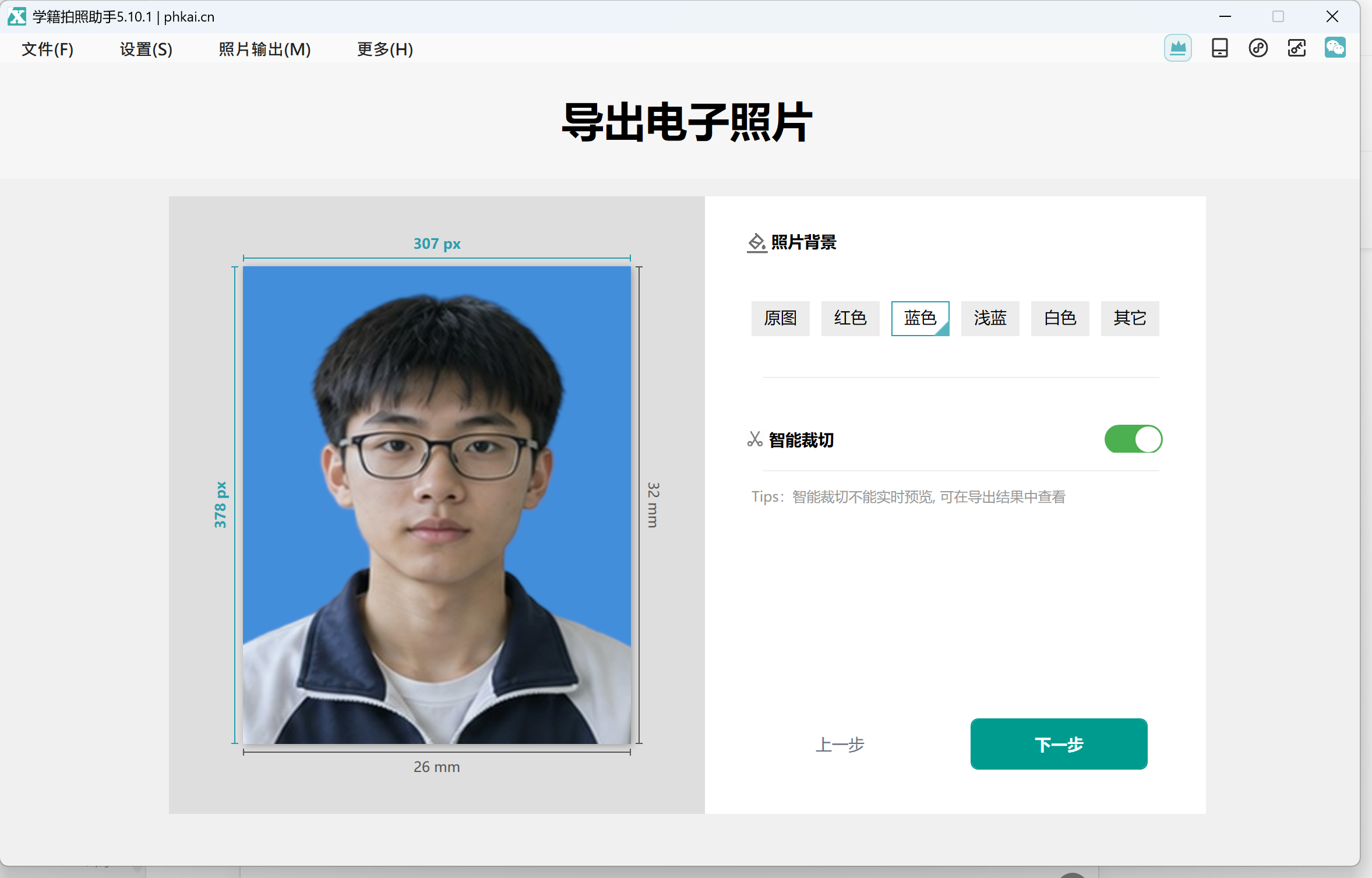
Task: Toggle the 智能裁切 smart crop switch
Action: click(x=1133, y=439)
